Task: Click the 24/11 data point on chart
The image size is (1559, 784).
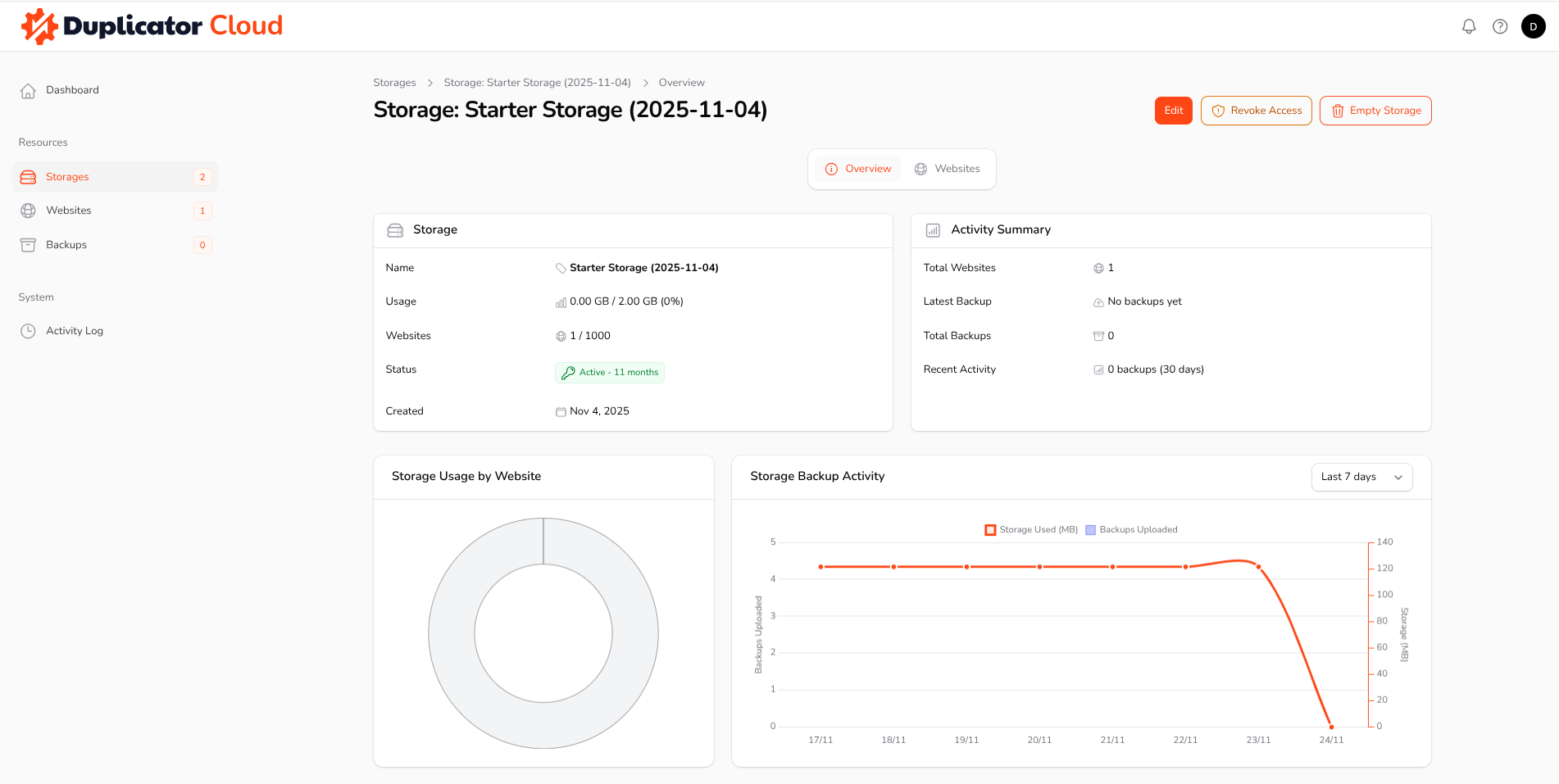Action: [1331, 727]
